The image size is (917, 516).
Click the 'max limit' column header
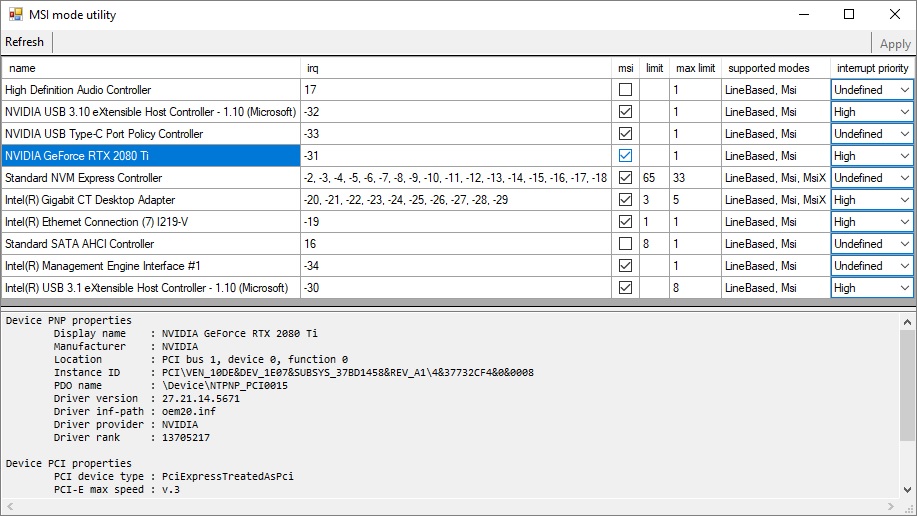coord(695,68)
